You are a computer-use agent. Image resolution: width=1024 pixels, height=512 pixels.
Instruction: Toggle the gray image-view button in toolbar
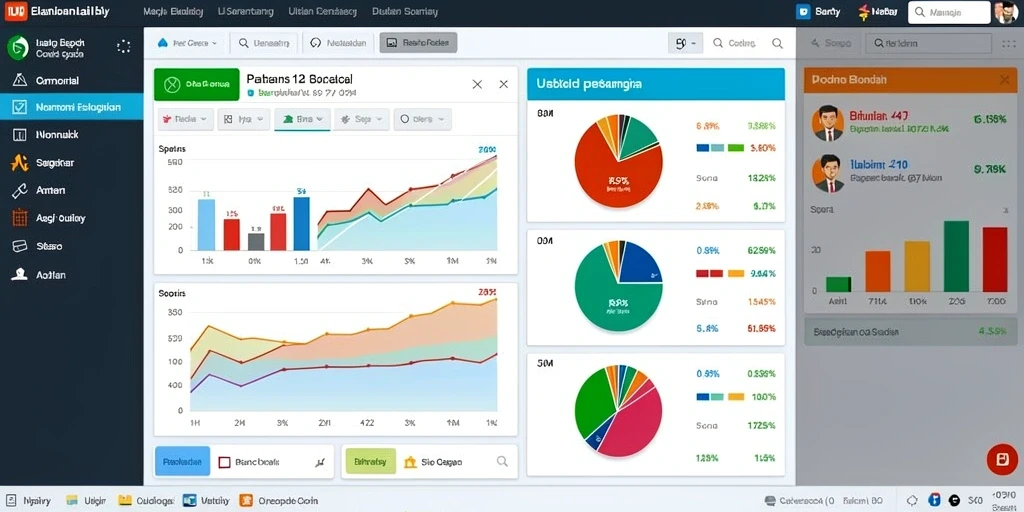[x=418, y=43]
